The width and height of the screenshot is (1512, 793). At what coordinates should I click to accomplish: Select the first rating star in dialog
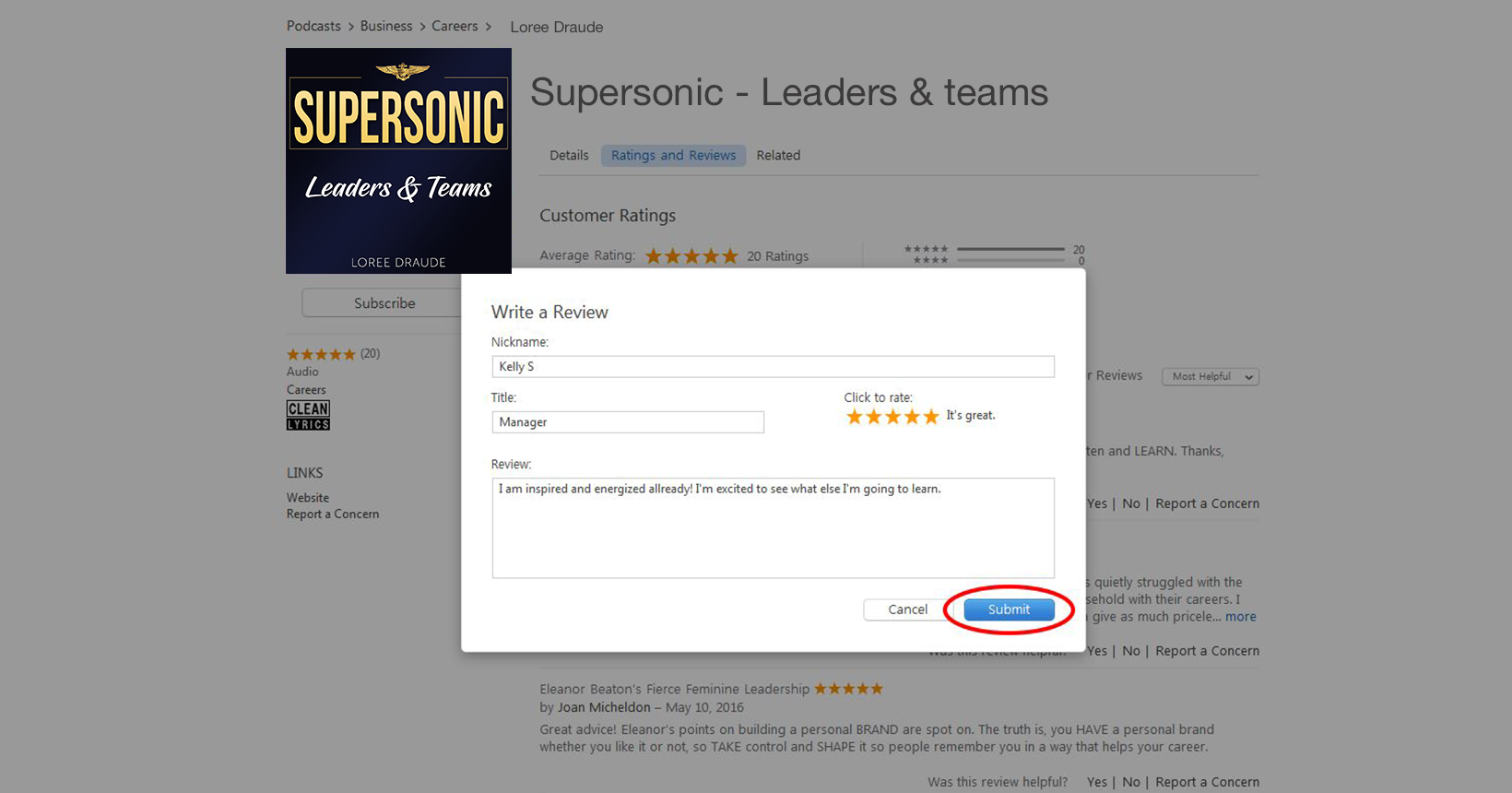[x=855, y=417]
